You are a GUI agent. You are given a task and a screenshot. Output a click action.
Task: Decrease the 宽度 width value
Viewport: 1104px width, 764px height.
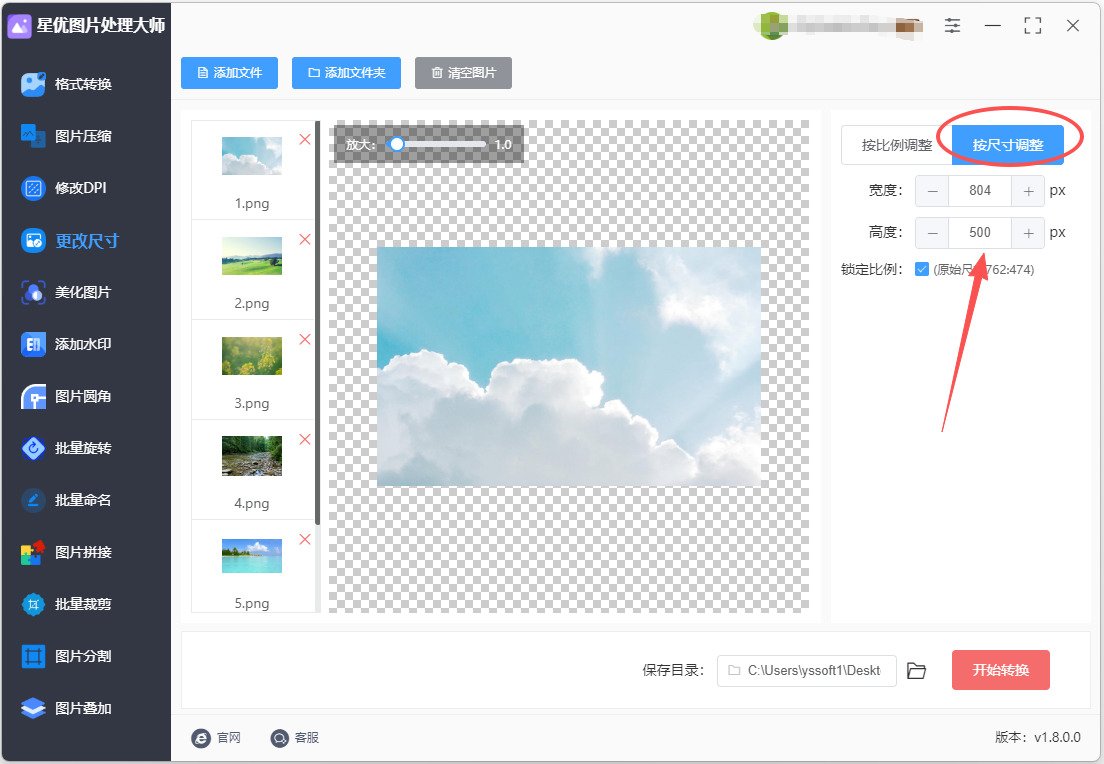932,191
